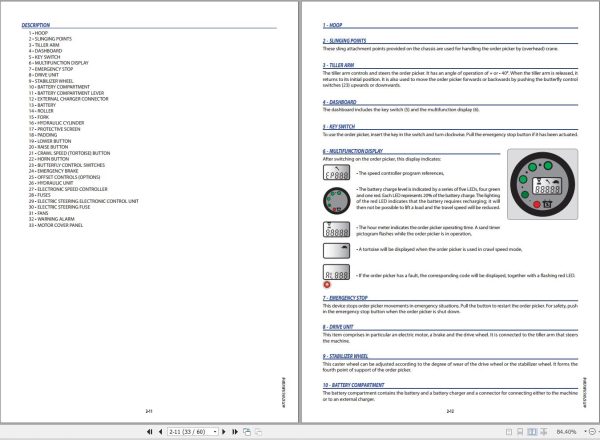Go to next page arrow

pos(224,432)
